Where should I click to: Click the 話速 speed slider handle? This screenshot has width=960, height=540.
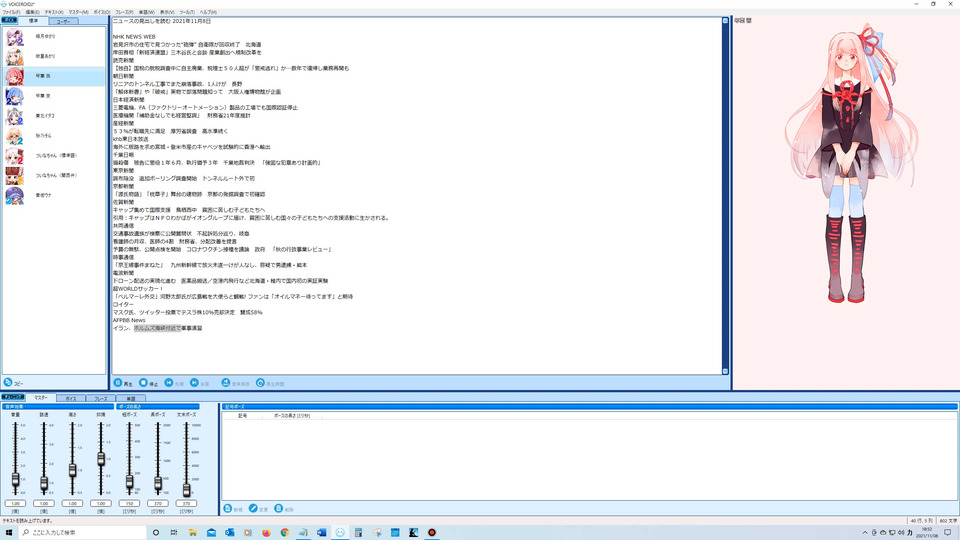point(44,484)
